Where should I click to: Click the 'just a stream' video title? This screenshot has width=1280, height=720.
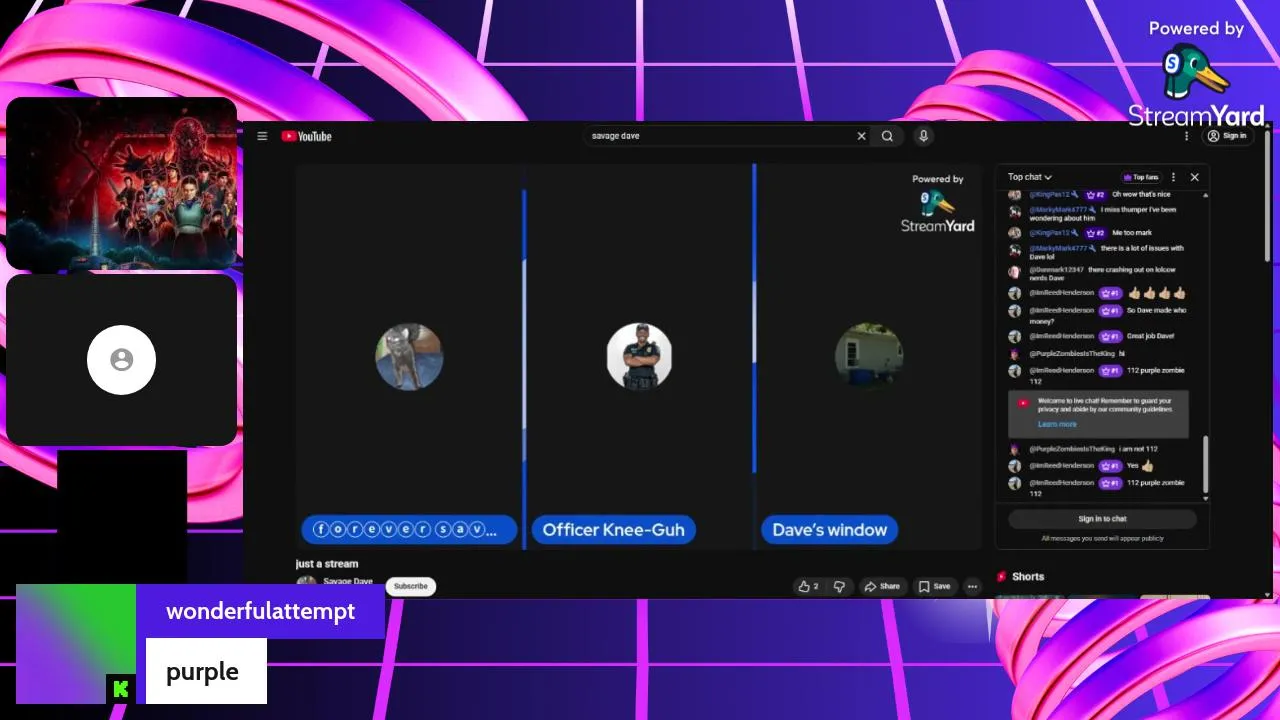327,564
